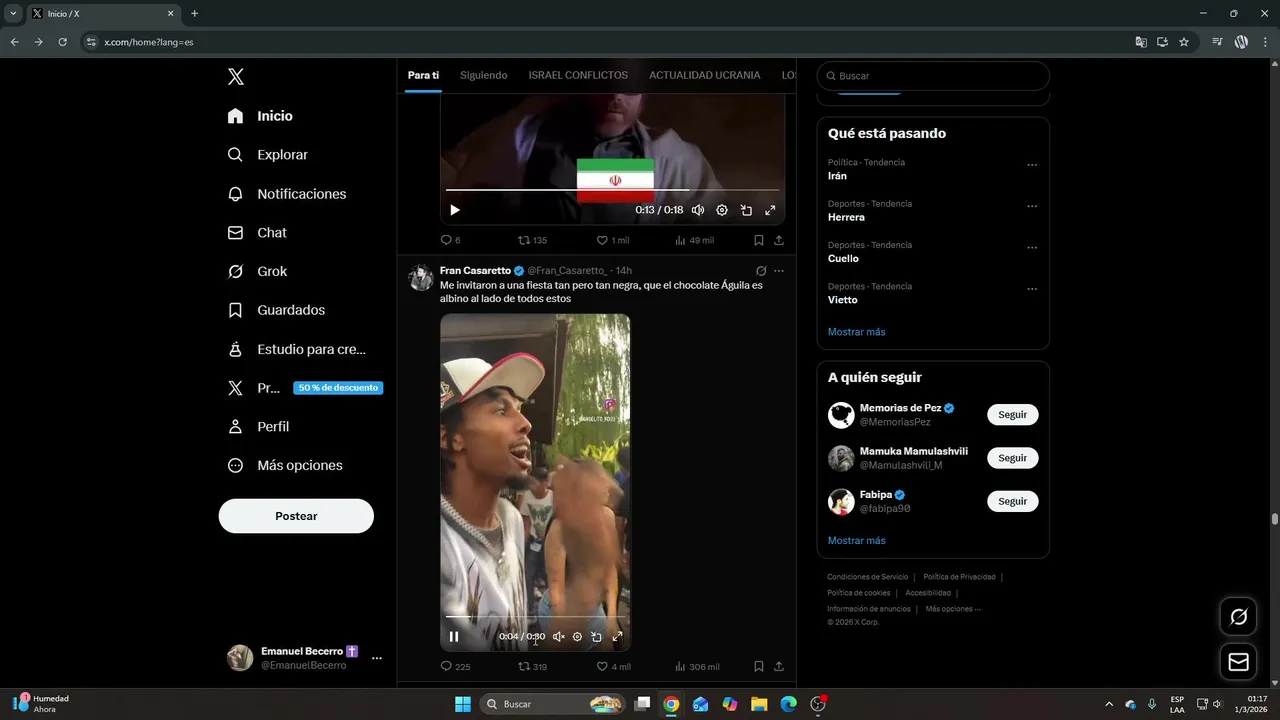Repost the top post with 135 reposts
Image resolution: width=1280 pixels, height=720 pixels.
(x=532, y=240)
